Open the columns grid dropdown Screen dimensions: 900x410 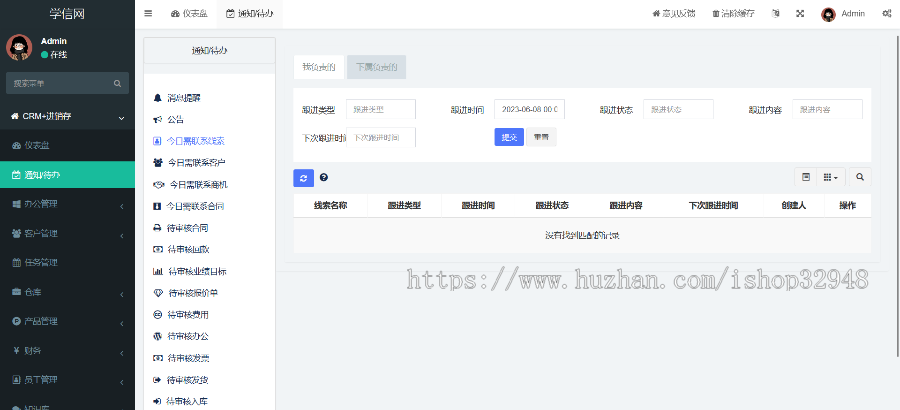pyautogui.click(x=831, y=177)
